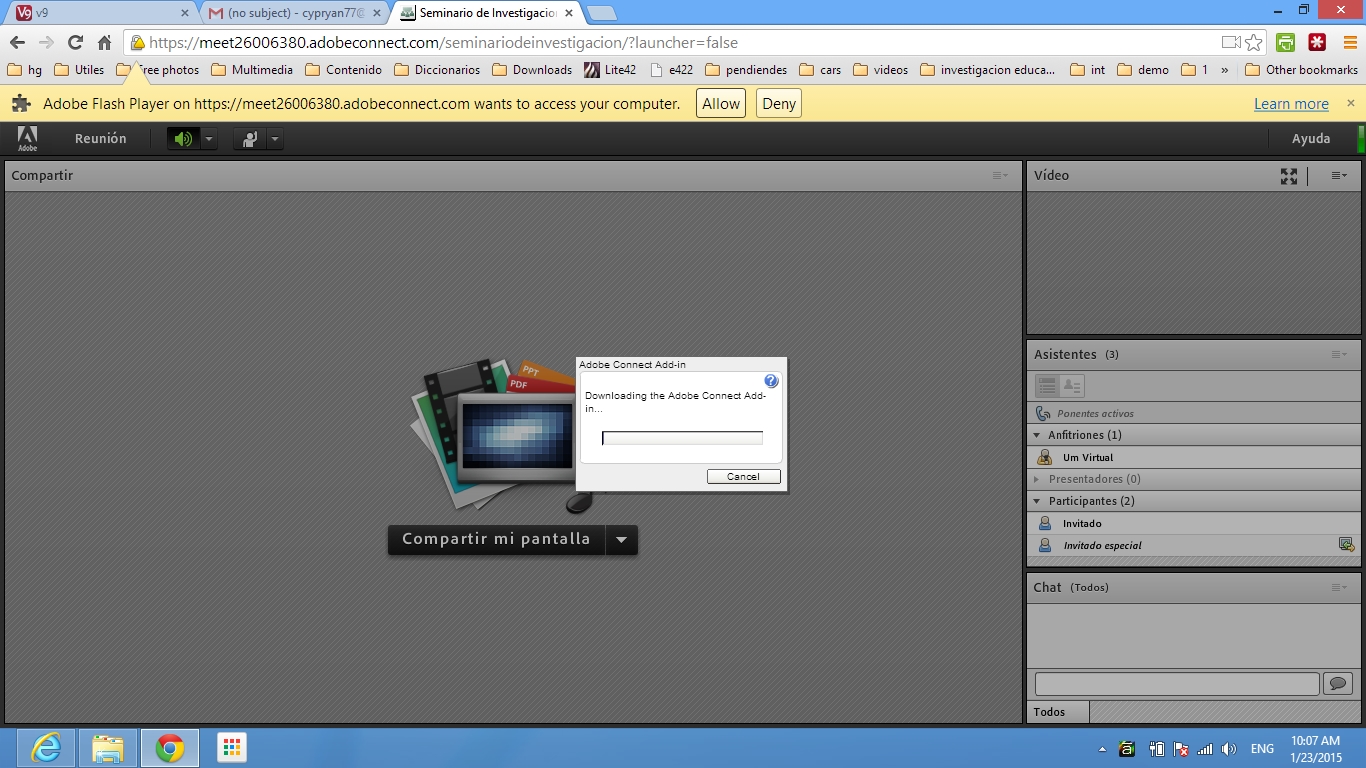Viewport: 1366px width, 768px height.
Task: Expand the Presentadores group
Action: [1037, 479]
